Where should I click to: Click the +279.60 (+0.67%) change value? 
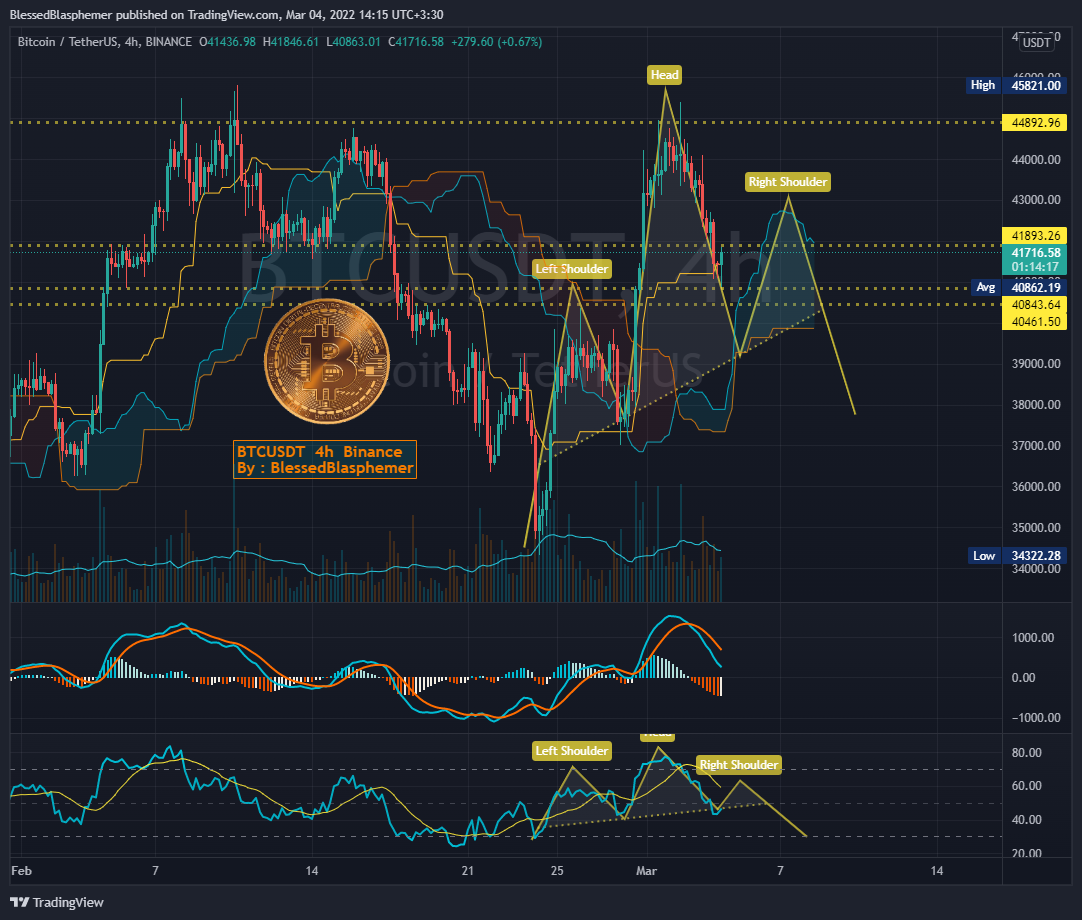[x=496, y=42]
